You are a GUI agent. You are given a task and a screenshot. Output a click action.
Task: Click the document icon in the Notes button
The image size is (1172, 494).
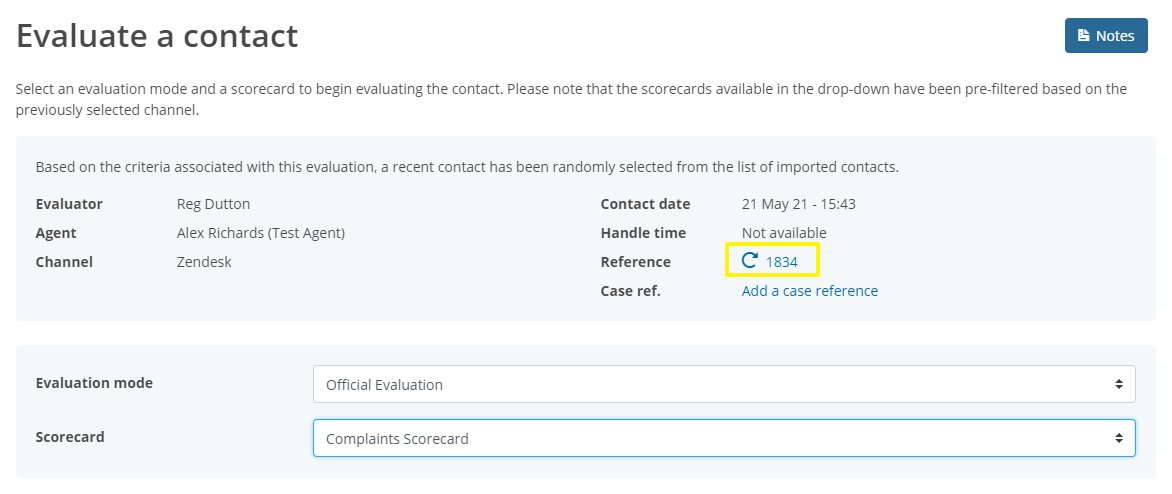[x=1083, y=35]
